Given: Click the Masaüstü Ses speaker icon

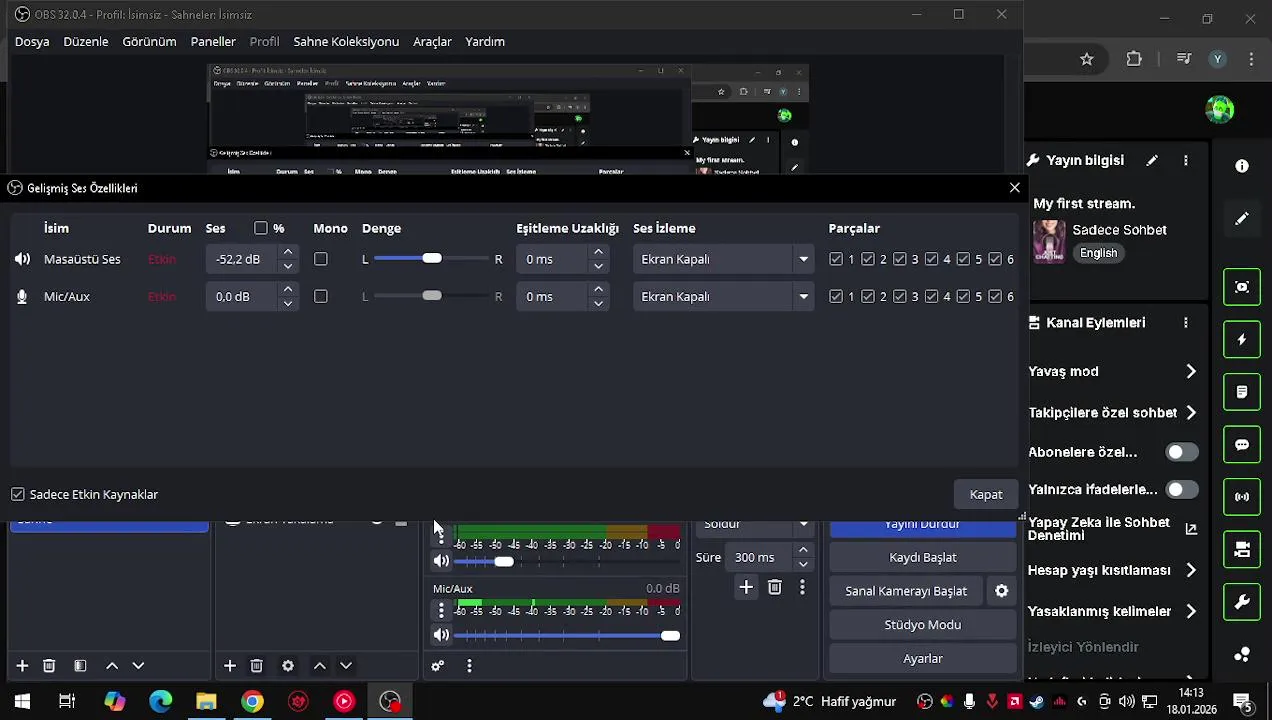Looking at the screenshot, I should coord(22,259).
